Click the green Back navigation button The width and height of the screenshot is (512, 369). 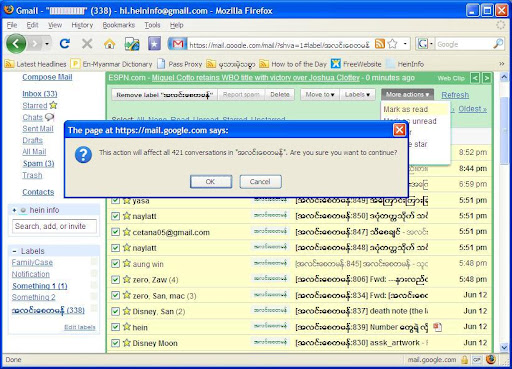click(x=16, y=43)
